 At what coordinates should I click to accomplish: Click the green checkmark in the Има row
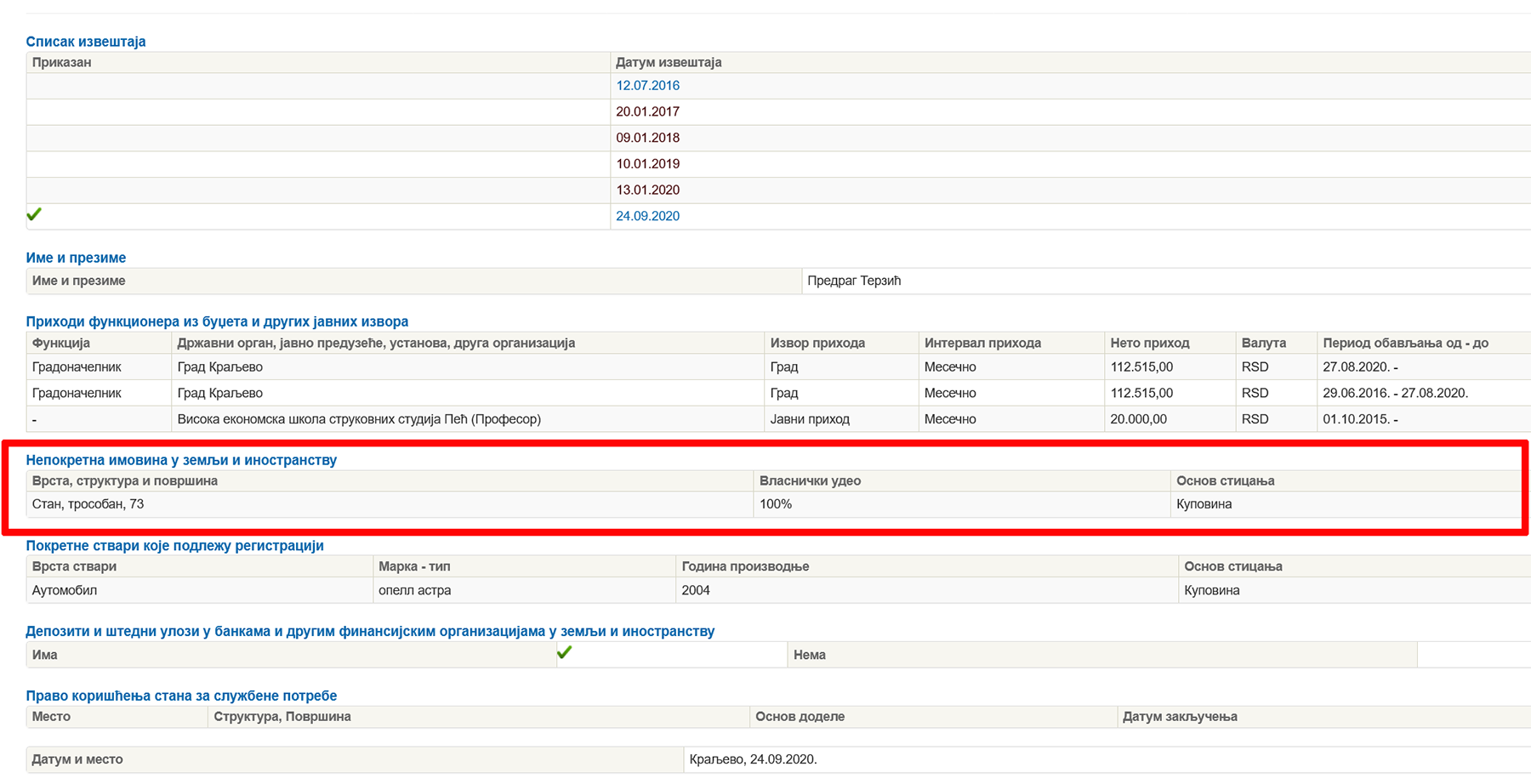(x=564, y=653)
